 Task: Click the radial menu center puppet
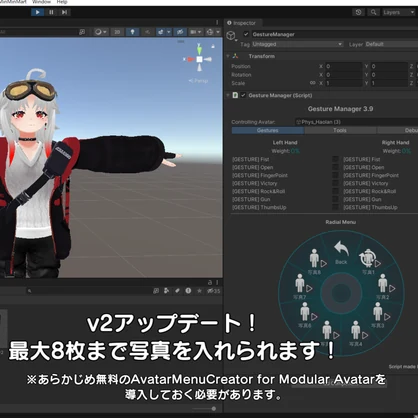pyautogui.click(x=341, y=293)
